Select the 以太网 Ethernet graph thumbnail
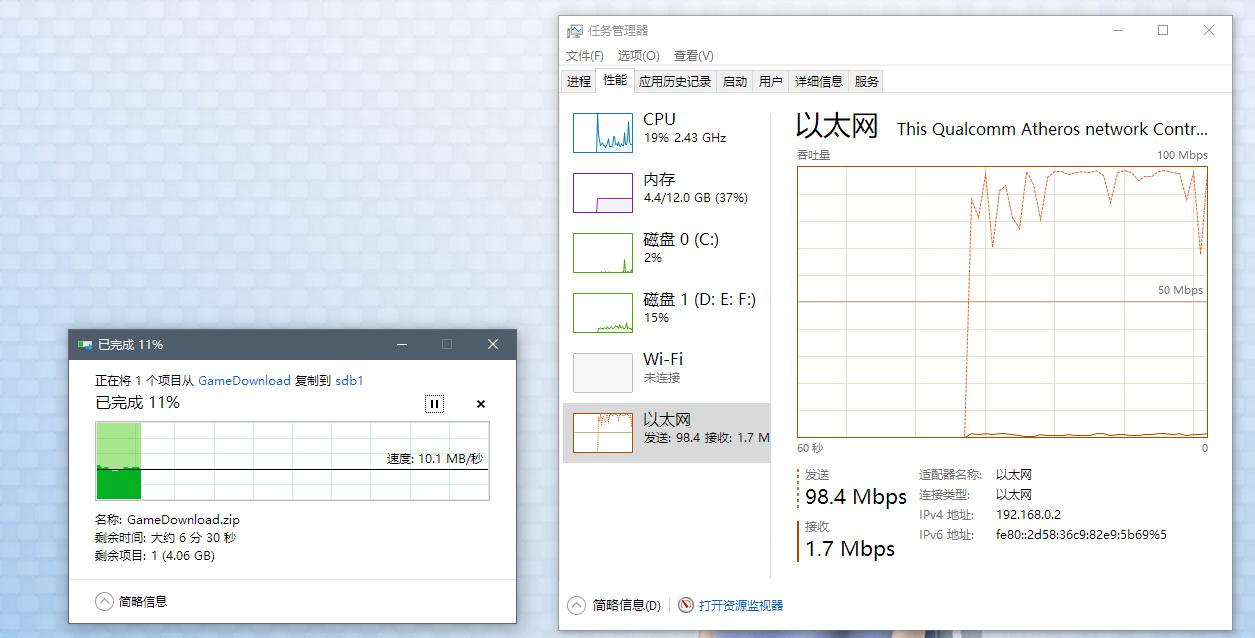Image resolution: width=1255 pixels, height=638 pixels. pyautogui.click(x=603, y=432)
